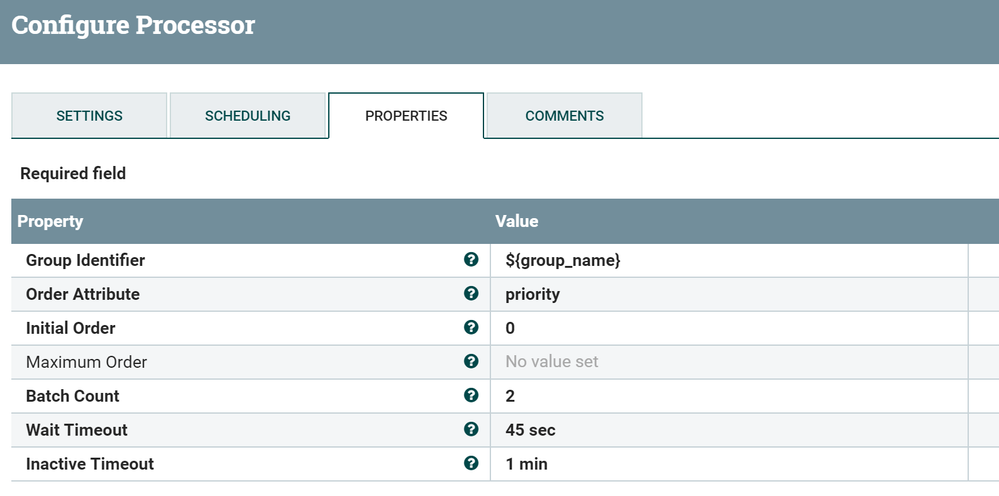Open the Scheduling tab
This screenshot has width=999, height=496.
[x=247, y=116]
